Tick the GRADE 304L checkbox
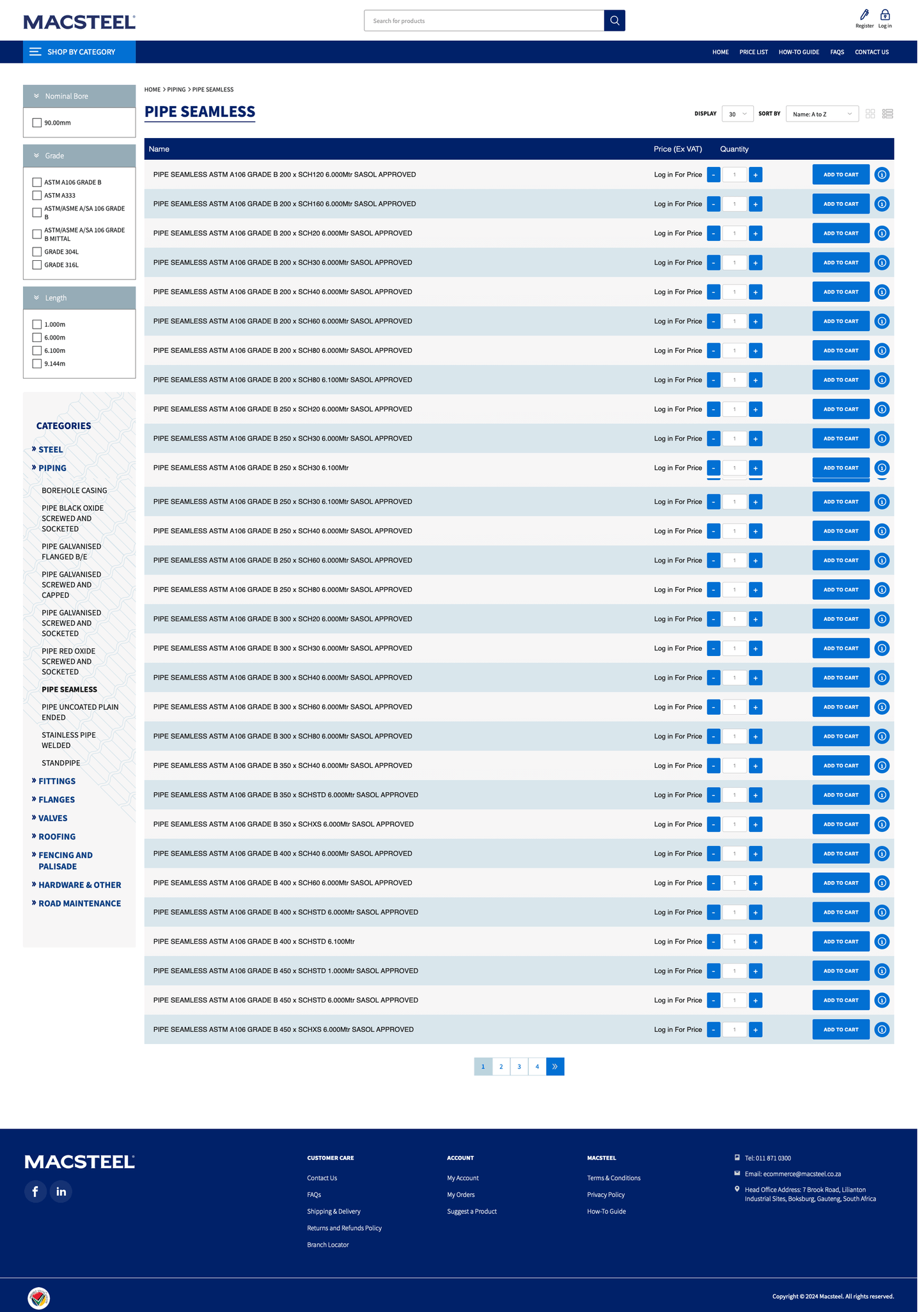 37,252
